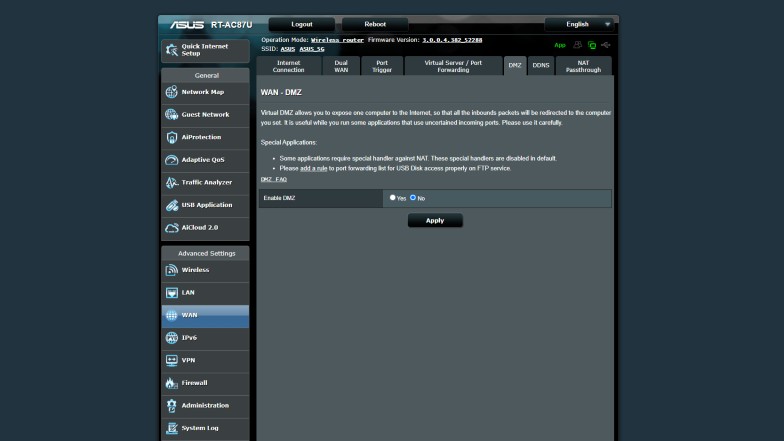Click the Wireless router operation mode link

[337, 40]
